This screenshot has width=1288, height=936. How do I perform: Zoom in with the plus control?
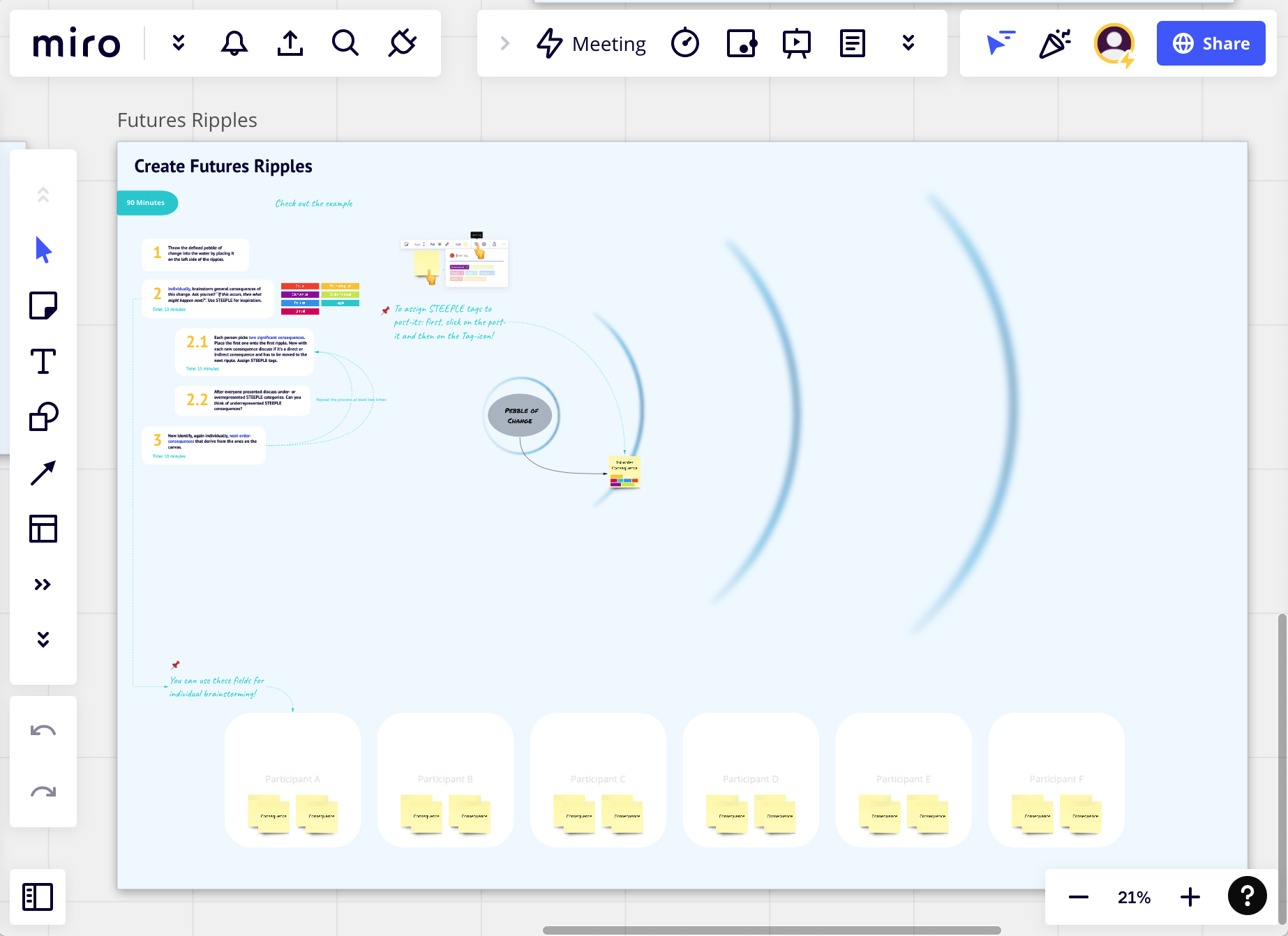(x=1190, y=897)
